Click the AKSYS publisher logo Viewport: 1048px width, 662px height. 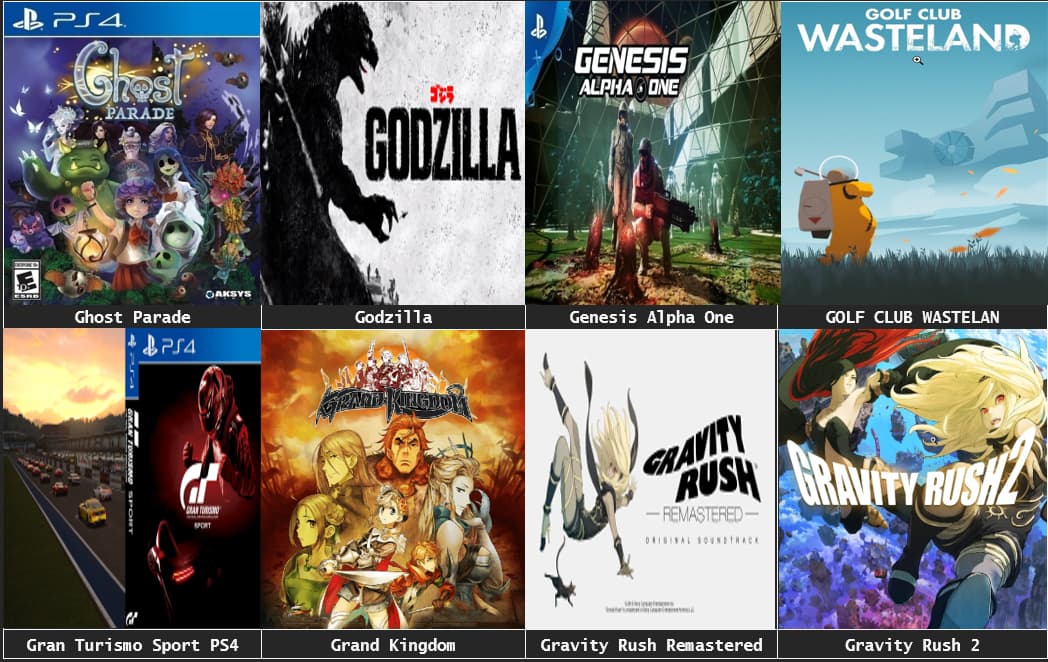[228, 294]
